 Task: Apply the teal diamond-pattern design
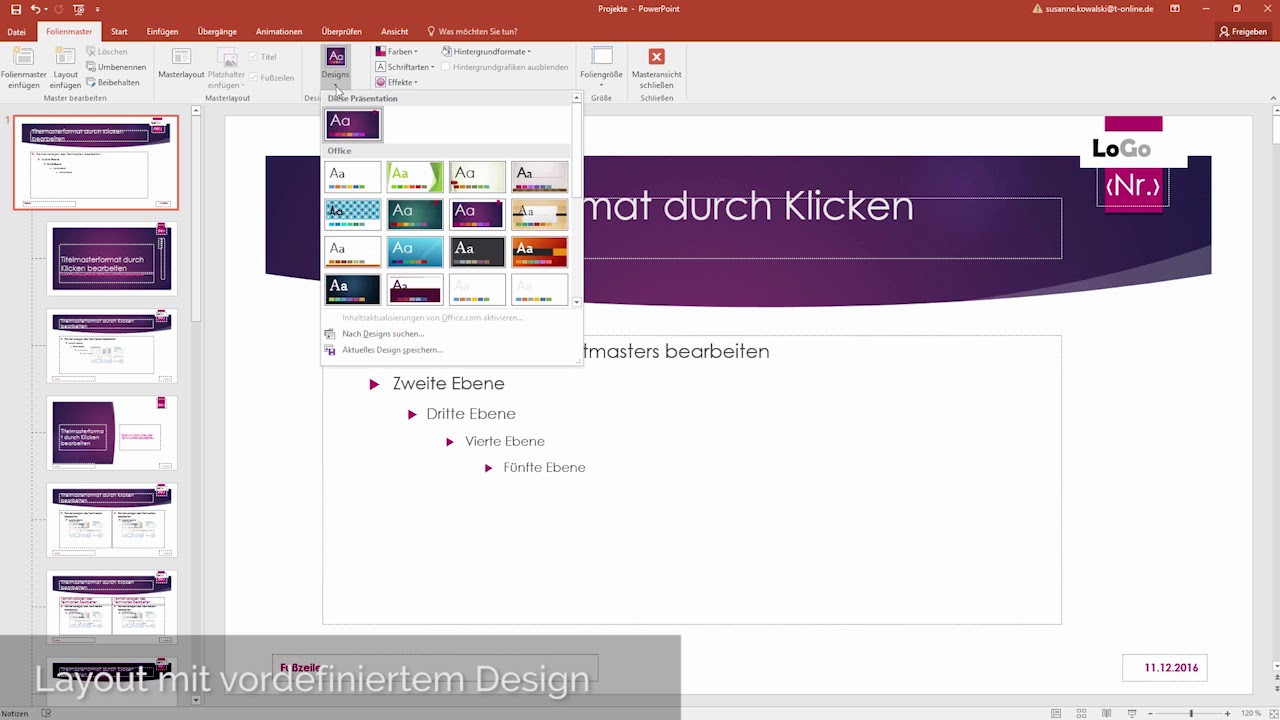click(x=353, y=214)
